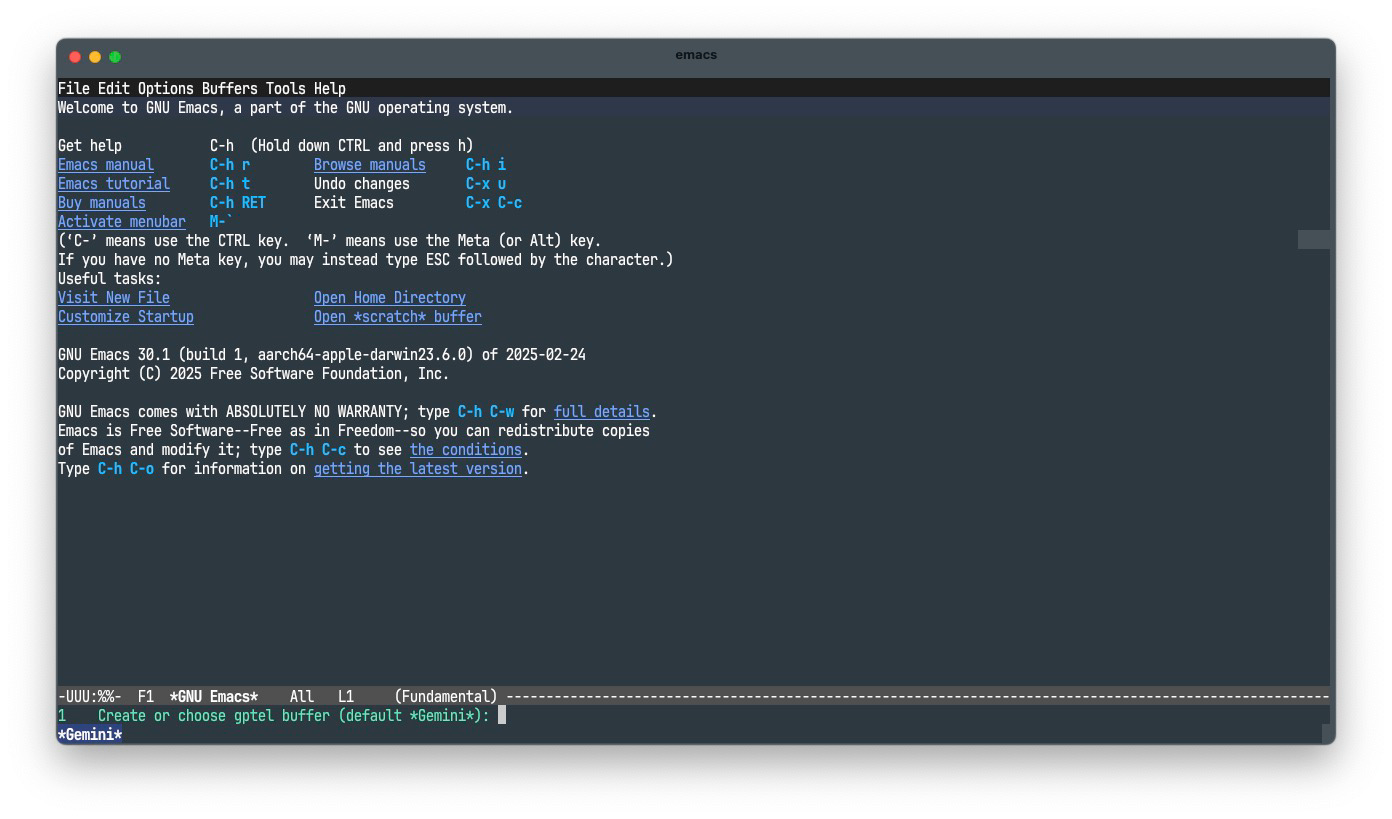Open the Customize Startup link
Image resolution: width=1392 pixels, height=819 pixels.
click(126, 317)
